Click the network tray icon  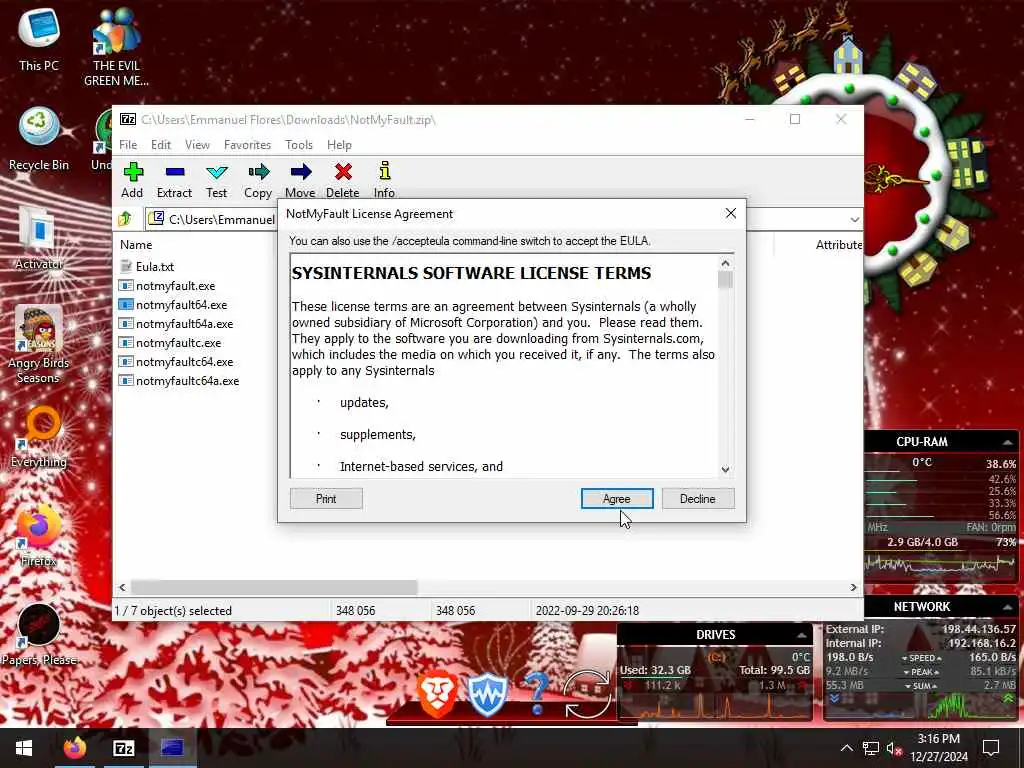870,748
